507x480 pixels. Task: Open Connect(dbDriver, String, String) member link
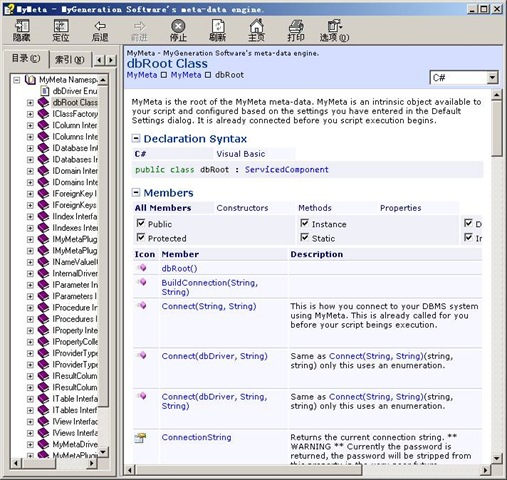pyautogui.click(x=214, y=401)
